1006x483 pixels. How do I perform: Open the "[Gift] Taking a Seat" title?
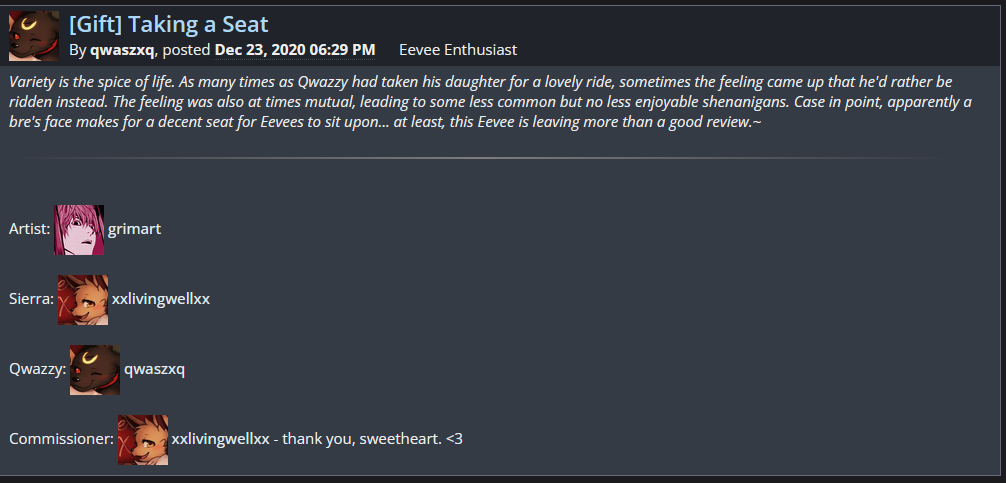point(168,24)
